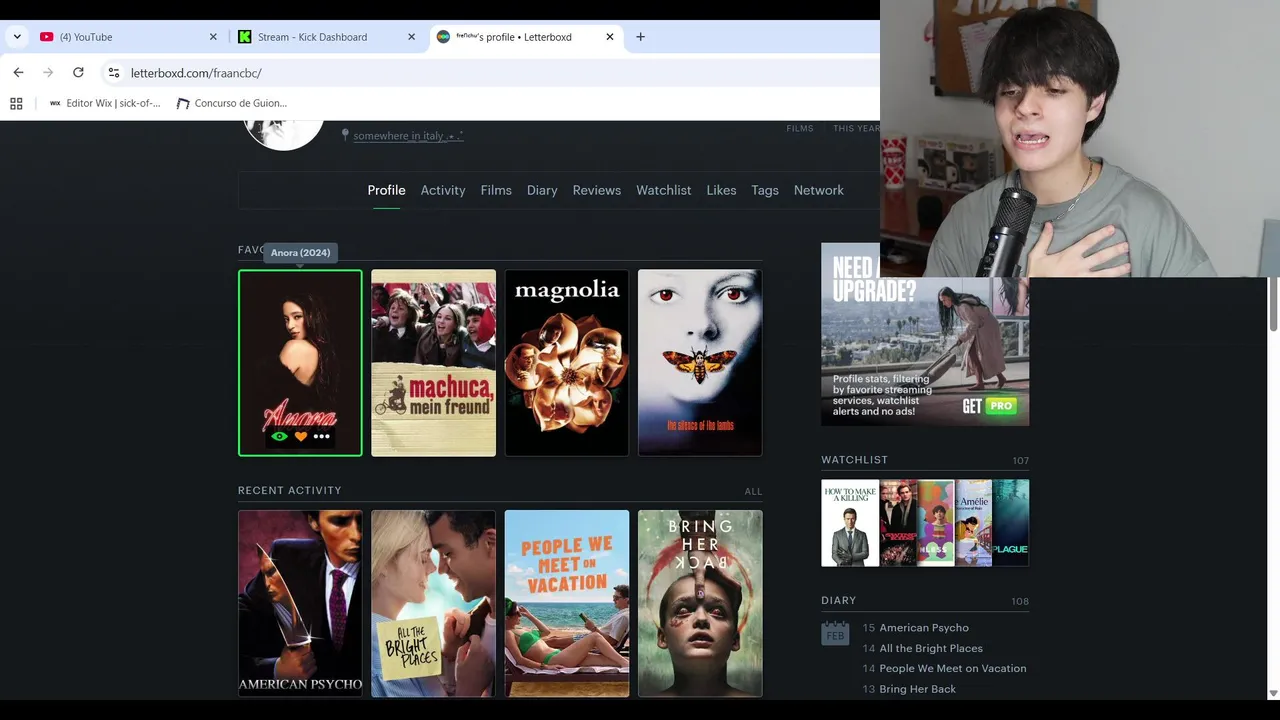Click the browser forward arrow
The image size is (1280, 720).
point(48,72)
